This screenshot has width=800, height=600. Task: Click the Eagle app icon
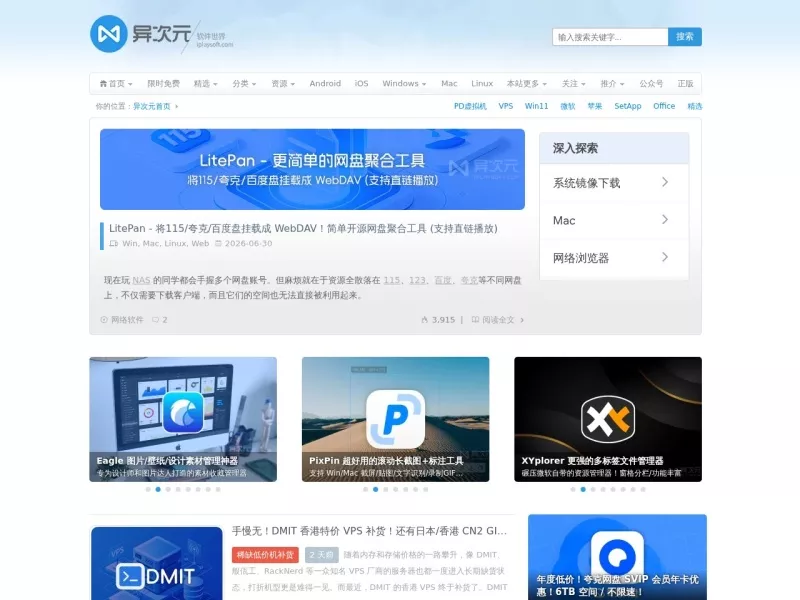pyautogui.click(x=183, y=412)
